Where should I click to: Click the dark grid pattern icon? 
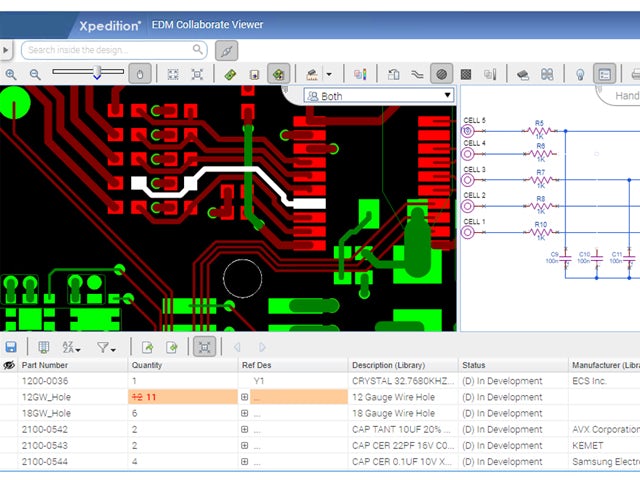pos(466,74)
